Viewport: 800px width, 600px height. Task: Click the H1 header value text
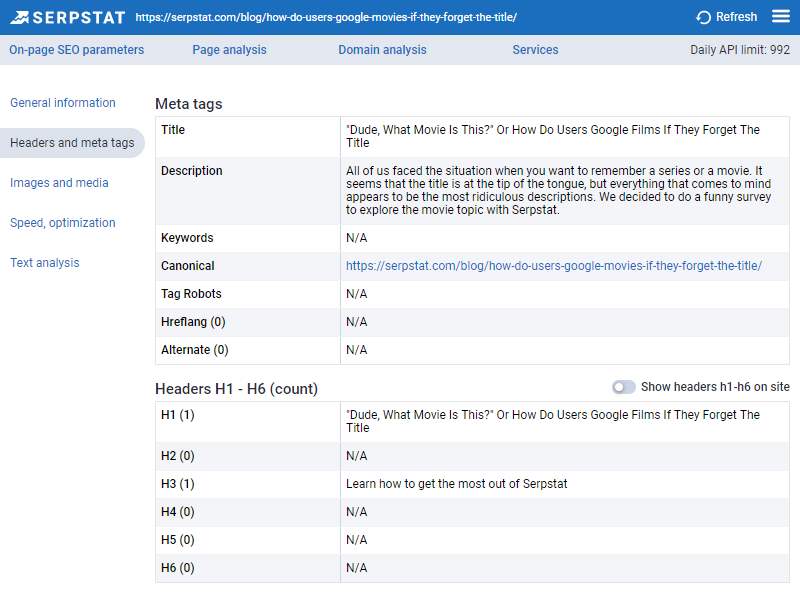[x=553, y=421]
